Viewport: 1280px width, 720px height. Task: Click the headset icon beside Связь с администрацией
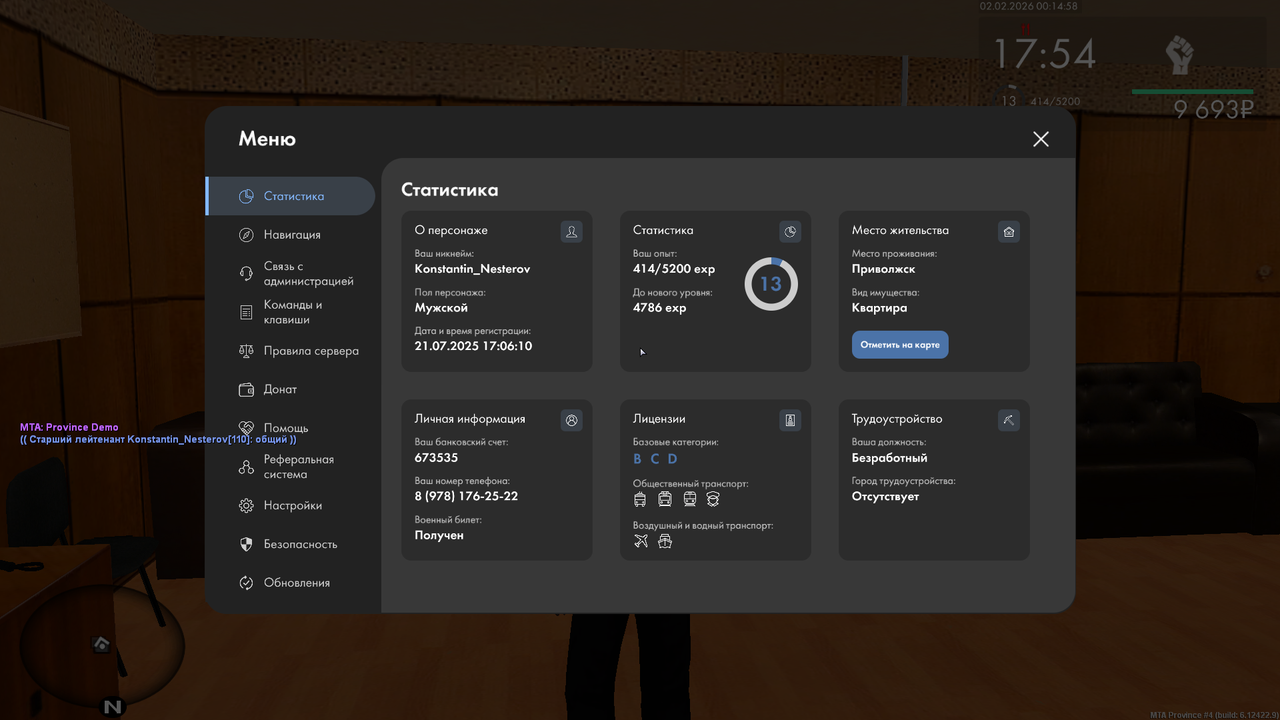[x=246, y=274]
